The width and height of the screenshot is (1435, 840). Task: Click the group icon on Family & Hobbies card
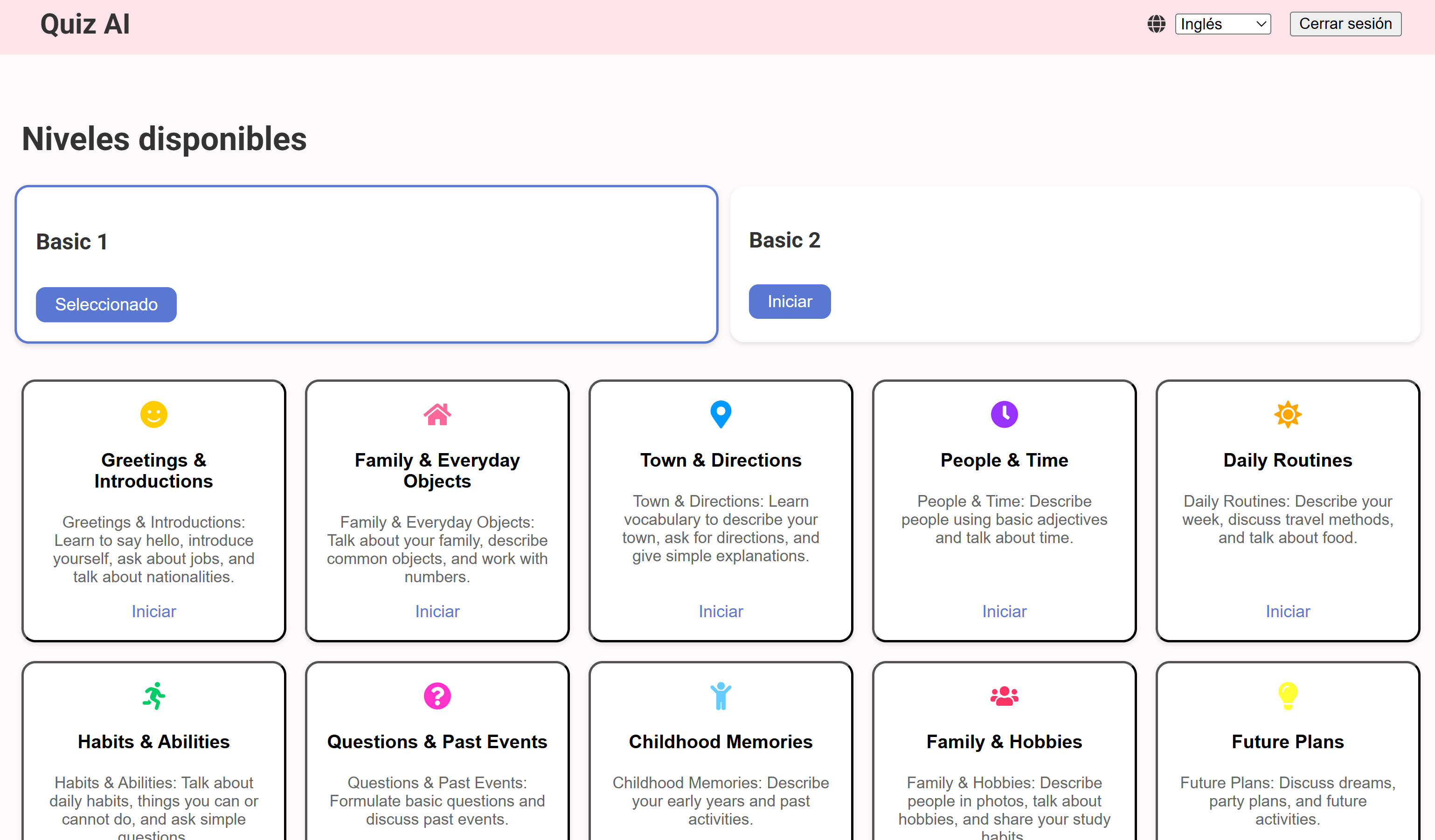click(1004, 695)
